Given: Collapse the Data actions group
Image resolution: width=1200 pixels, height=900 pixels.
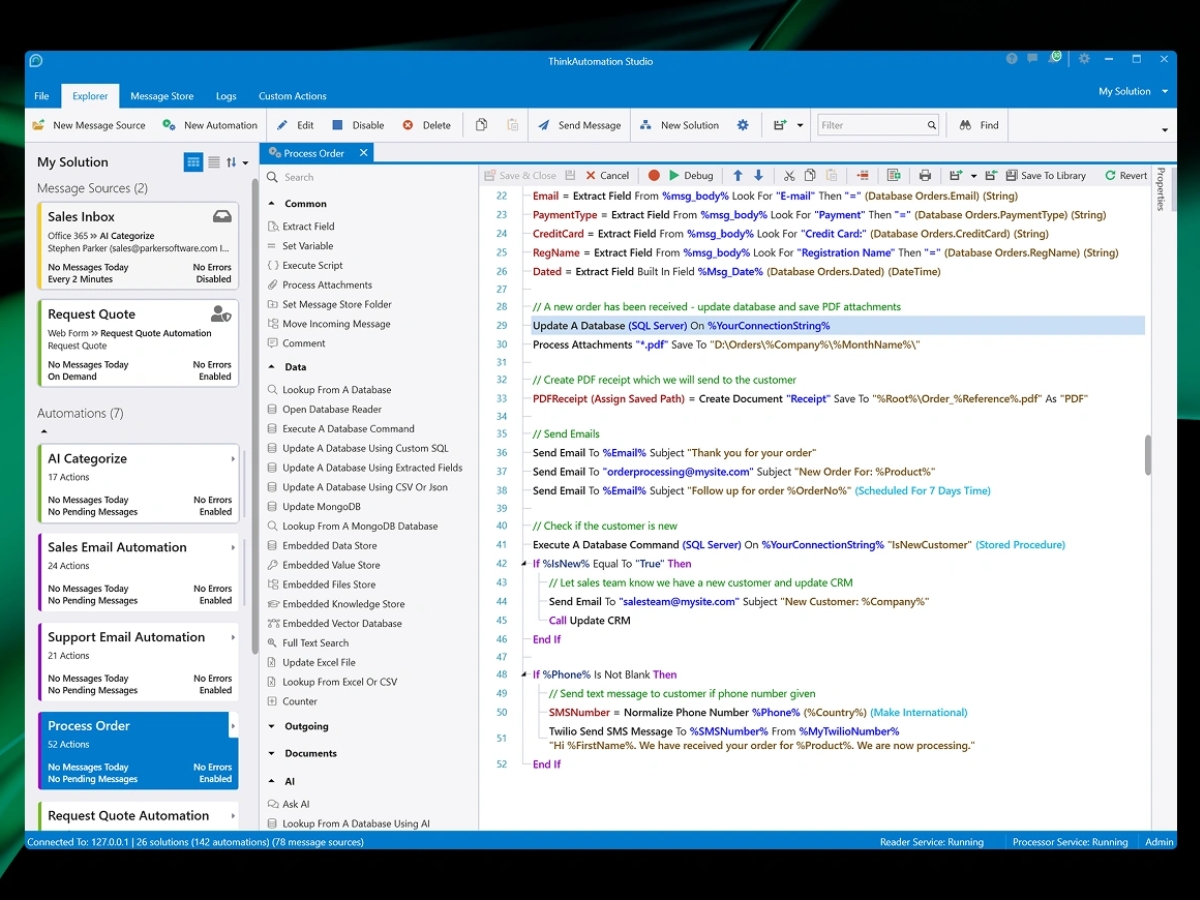Looking at the screenshot, I should click(x=273, y=368).
